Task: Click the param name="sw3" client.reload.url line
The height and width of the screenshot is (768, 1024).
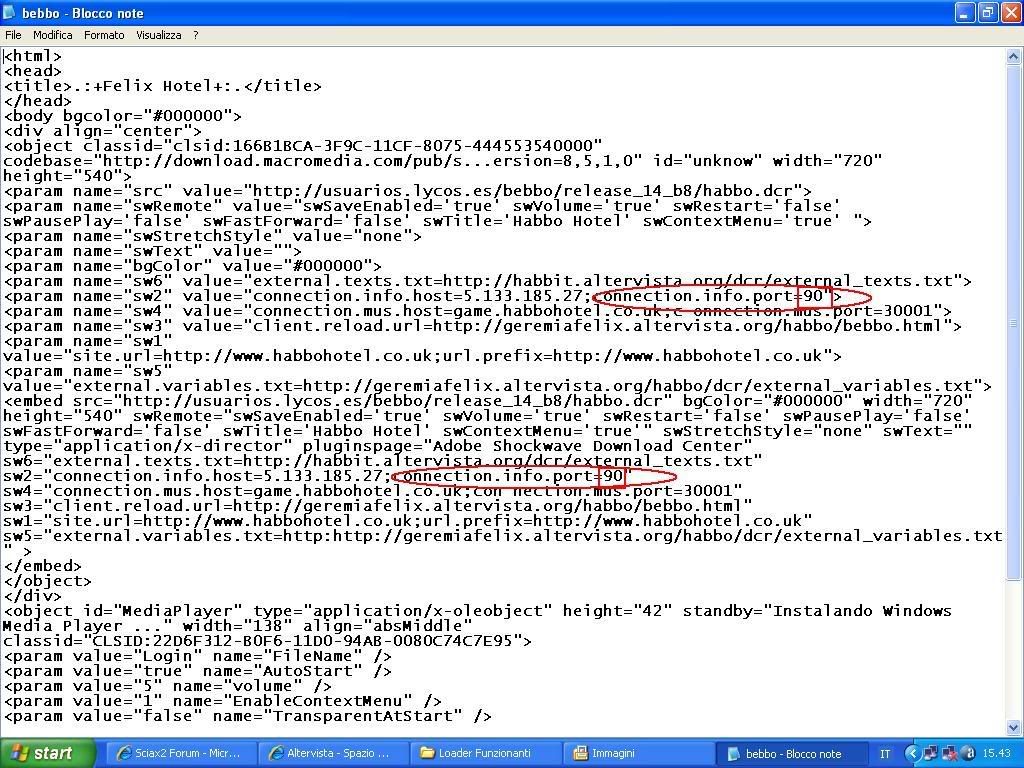Action: [483, 327]
